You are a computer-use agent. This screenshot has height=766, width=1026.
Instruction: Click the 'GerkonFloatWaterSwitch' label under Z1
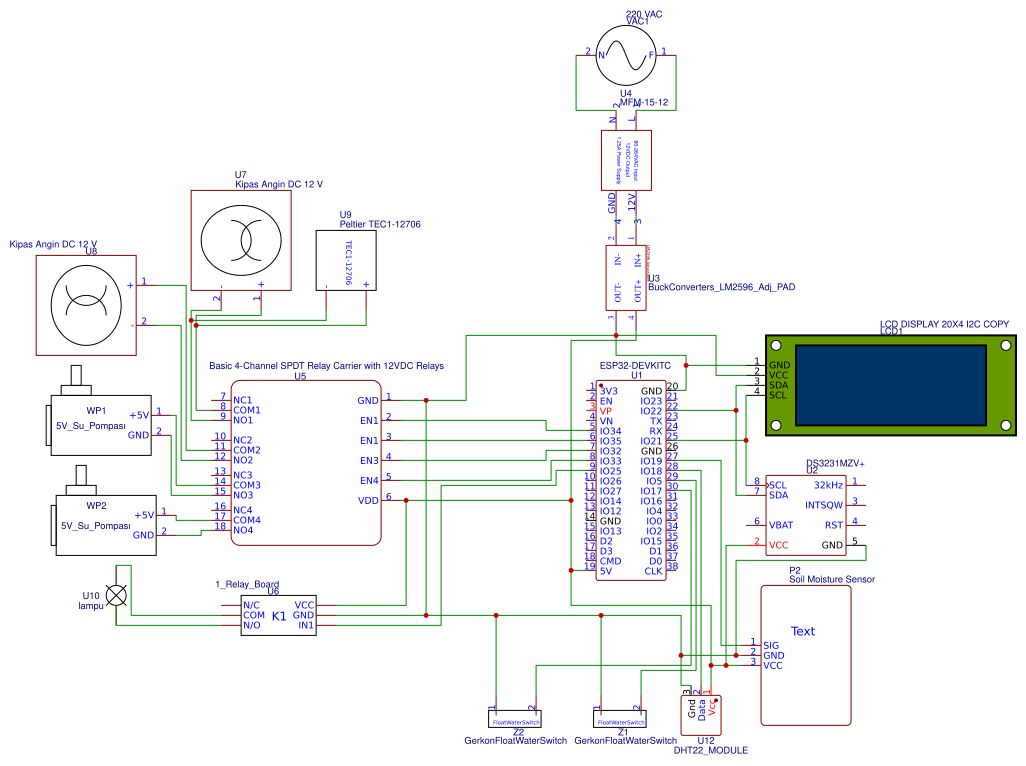[626, 740]
